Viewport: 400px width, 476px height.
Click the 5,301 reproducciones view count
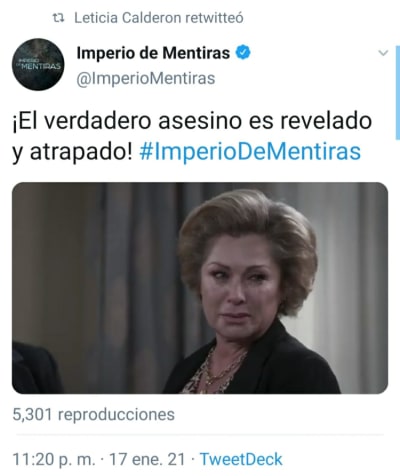pyautogui.click(x=93, y=415)
